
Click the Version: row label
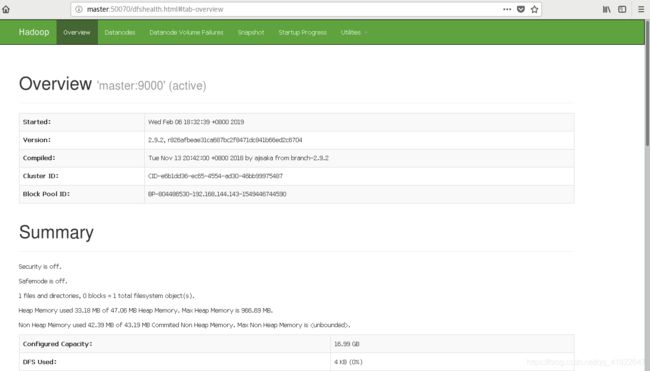[36, 140]
